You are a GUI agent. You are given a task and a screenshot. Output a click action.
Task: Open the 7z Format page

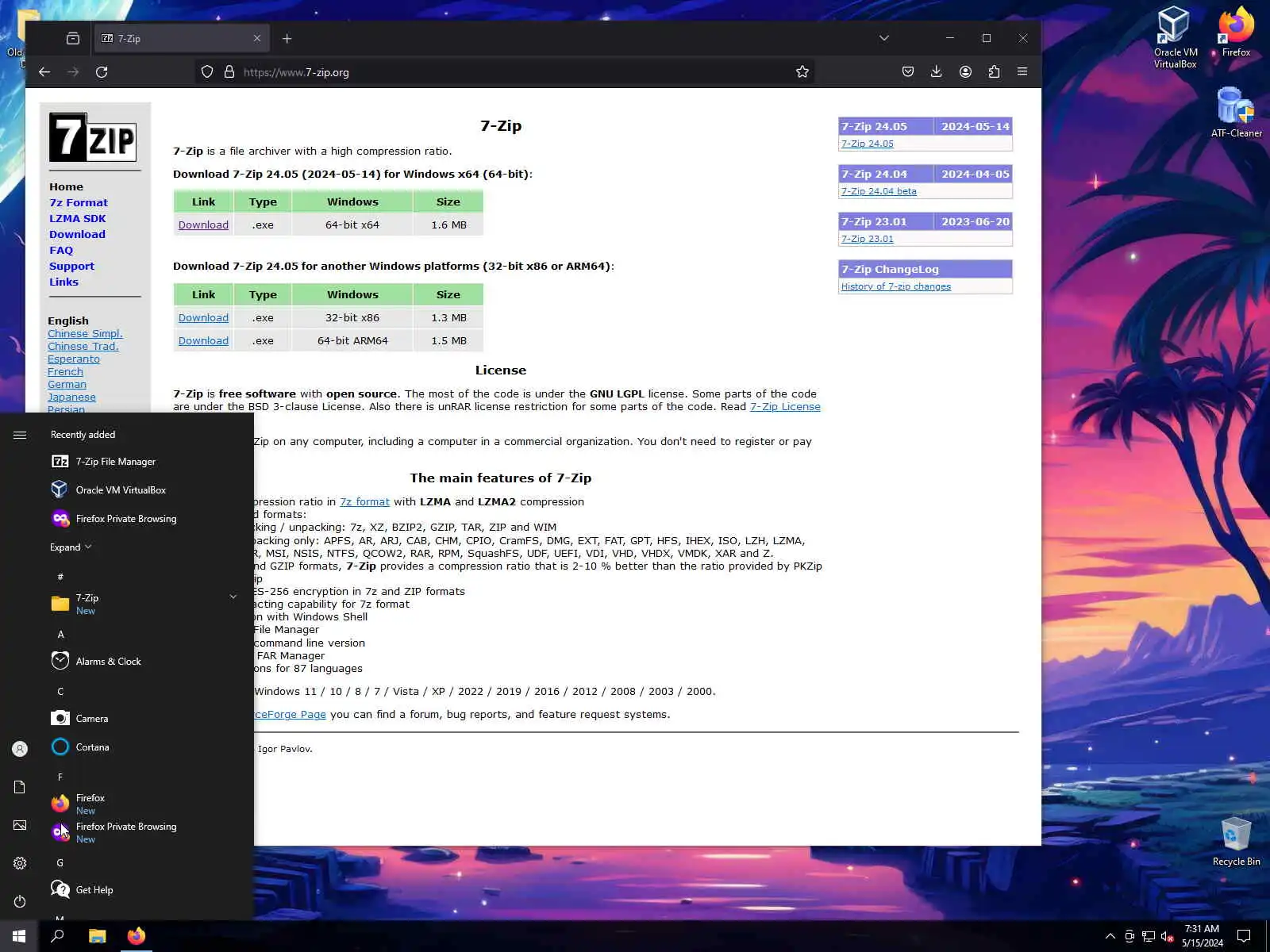point(79,203)
